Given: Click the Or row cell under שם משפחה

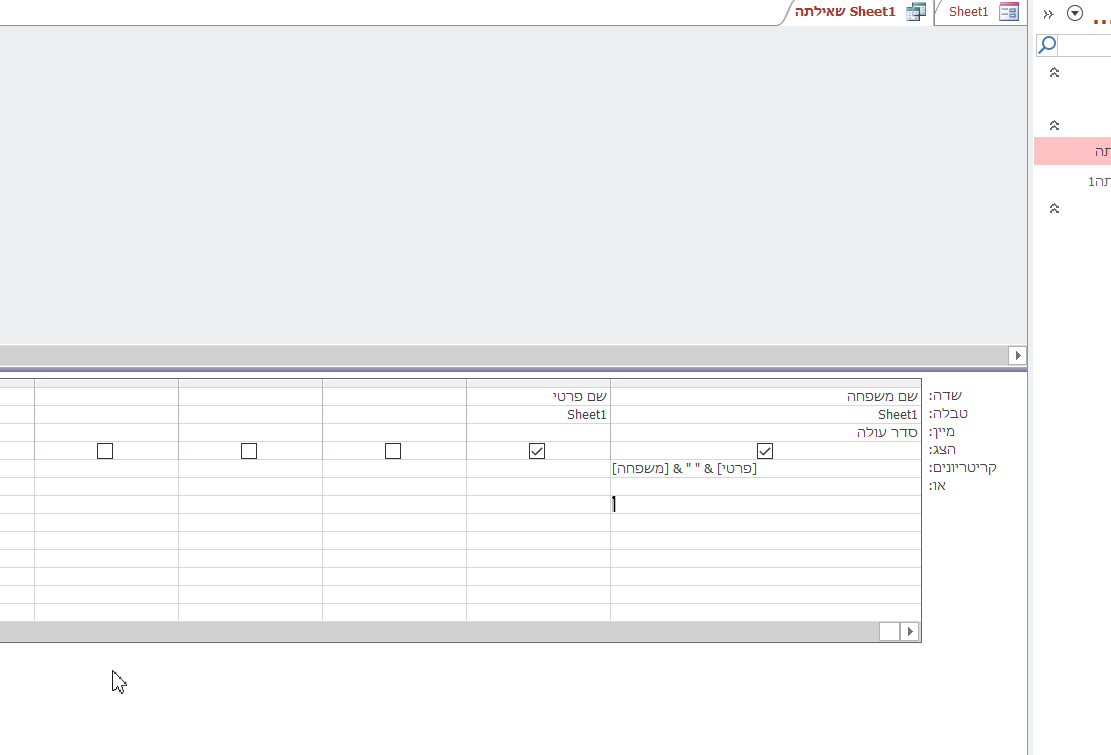Looking at the screenshot, I should (x=766, y=487).
